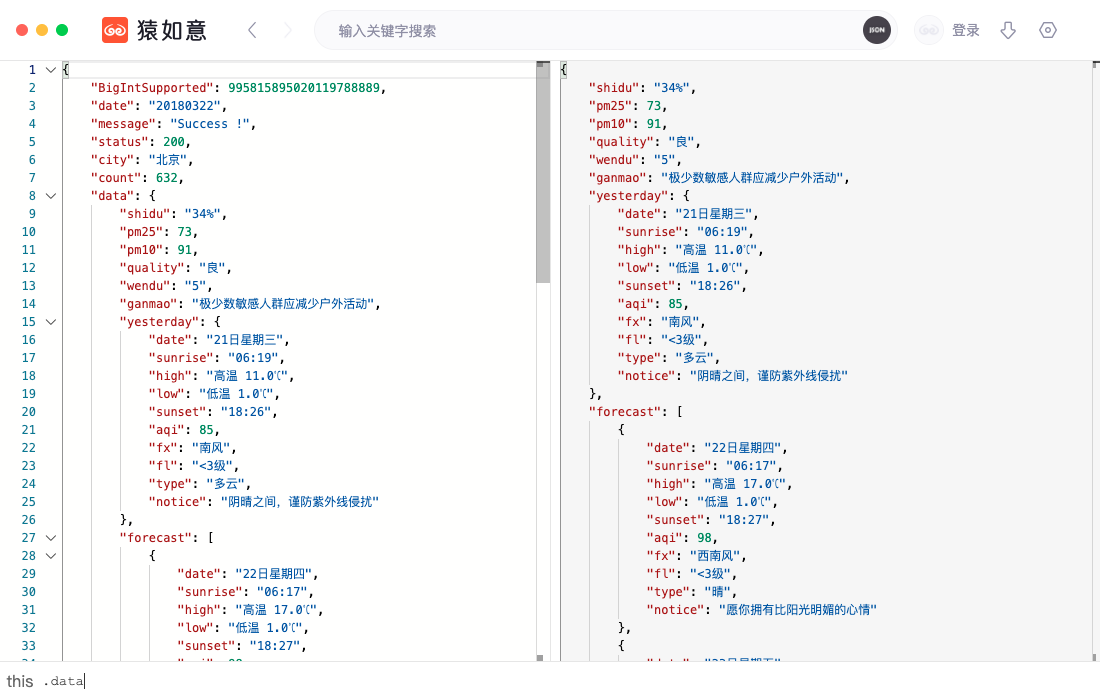
Task: Click the pm25 value 73 in the left editor
Action: tap(185, 232)
